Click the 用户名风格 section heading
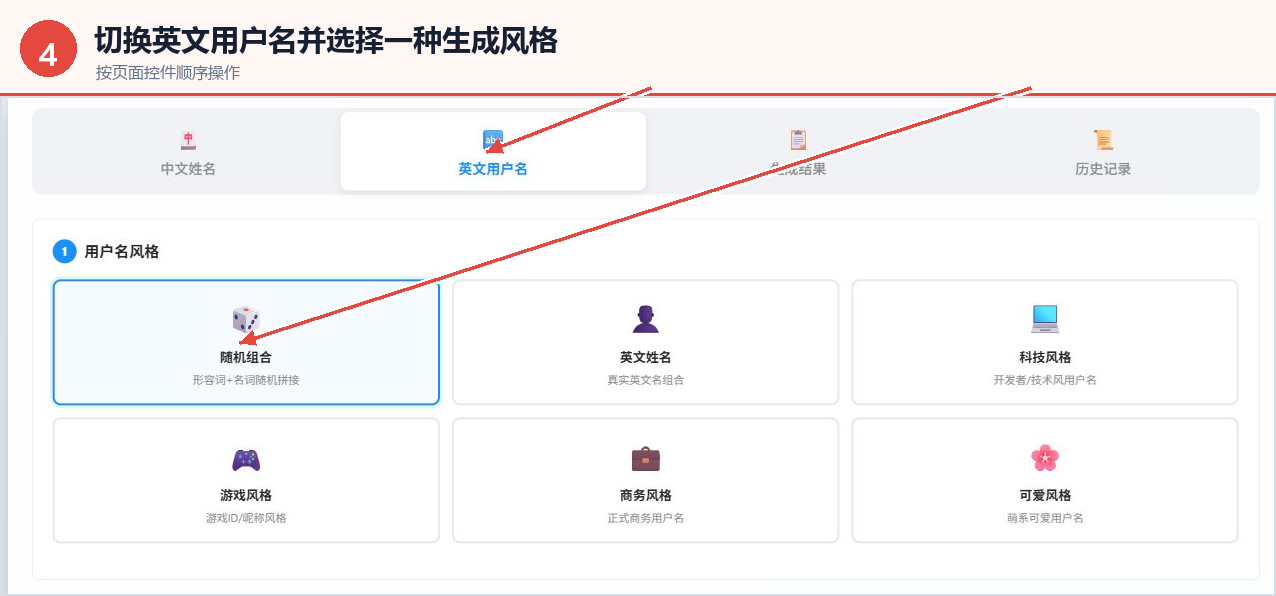 click(122, 252)
